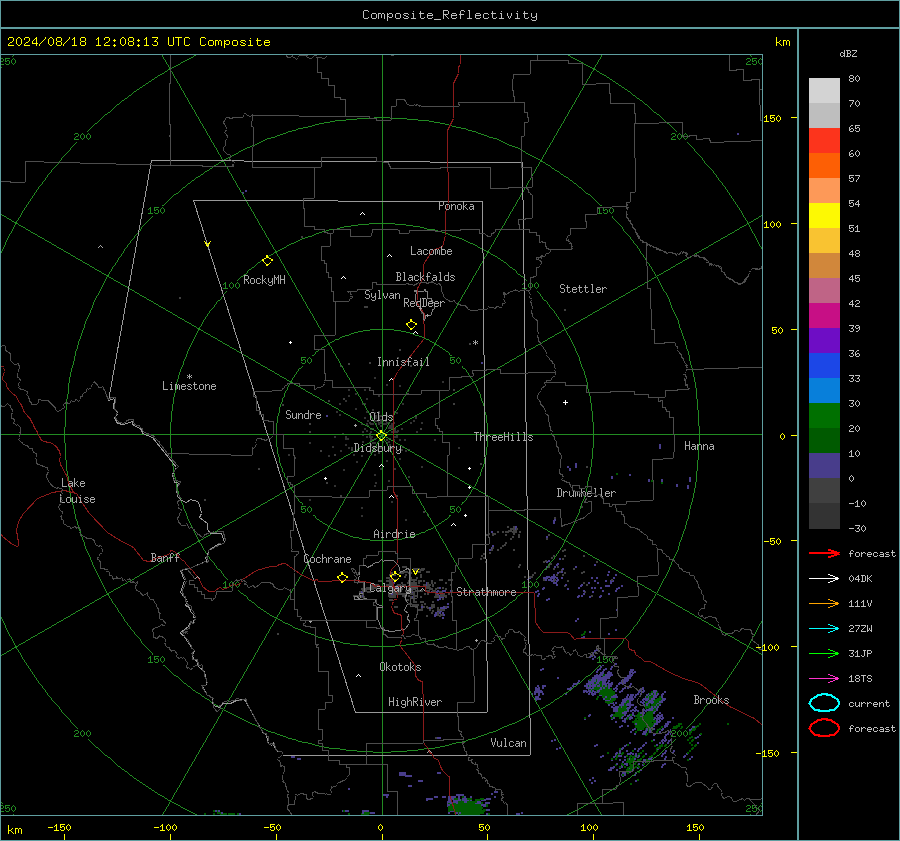
Task: Select the Vulcan label
Action: pos(508,743)
